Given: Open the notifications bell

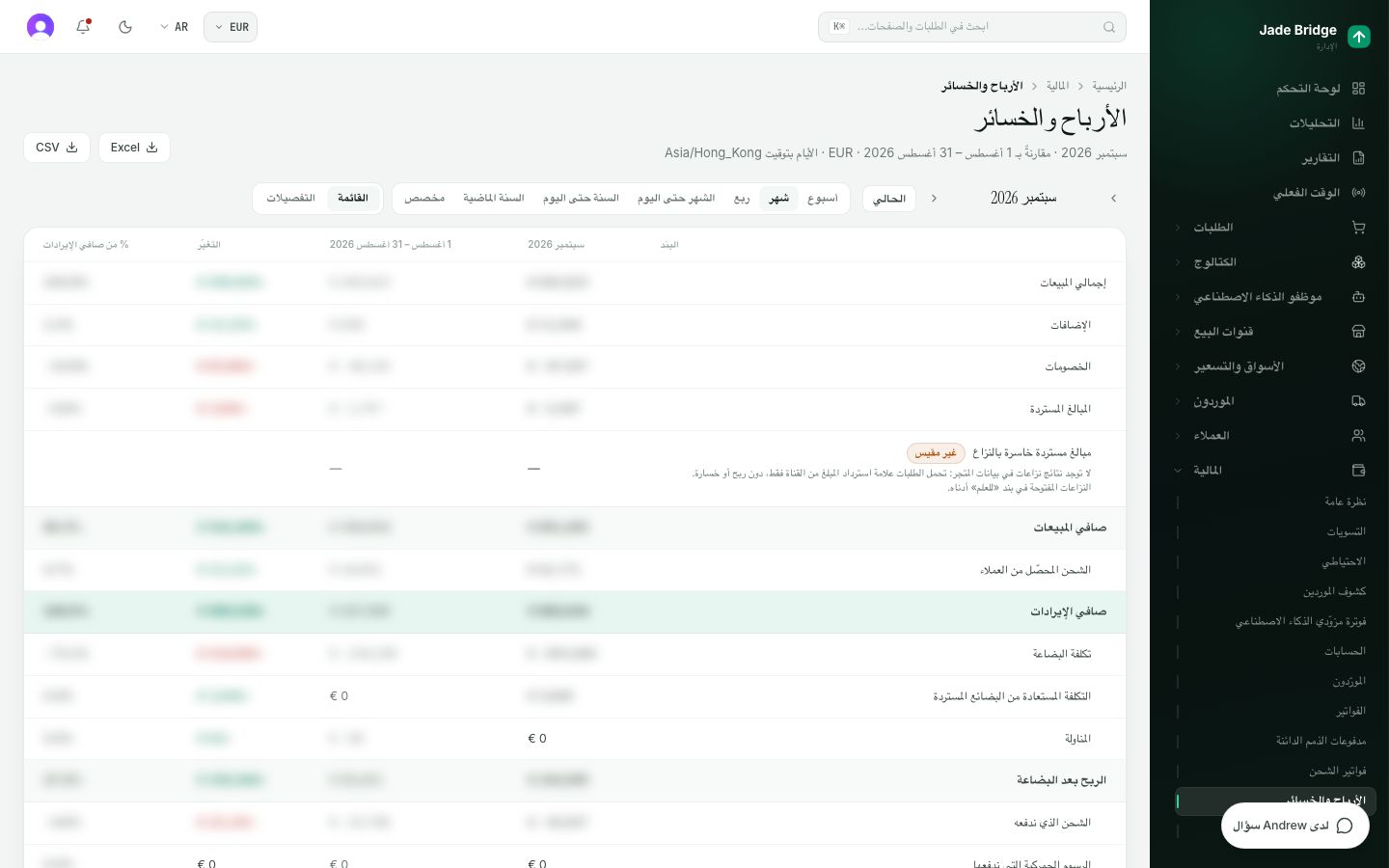Looking at the screenshot, I should point(83,27).
